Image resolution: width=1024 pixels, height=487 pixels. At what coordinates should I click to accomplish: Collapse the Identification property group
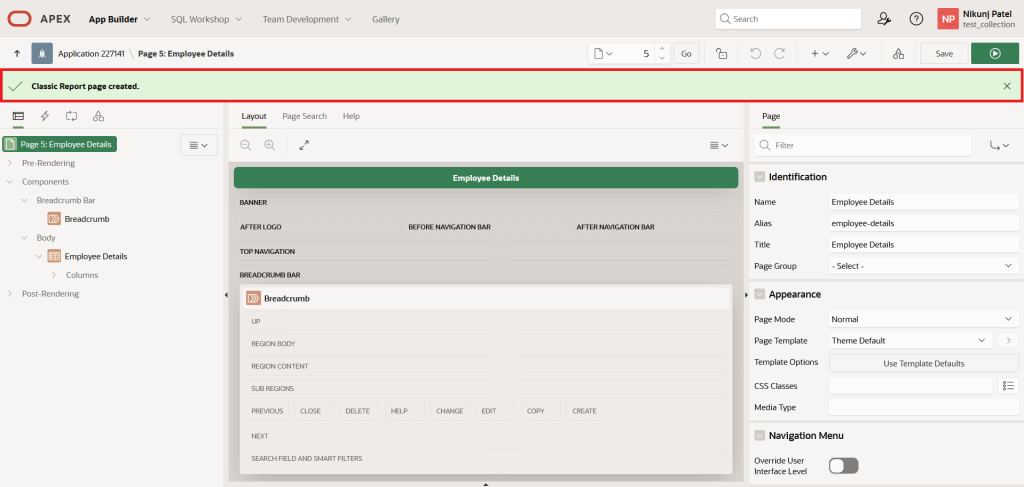760,176
